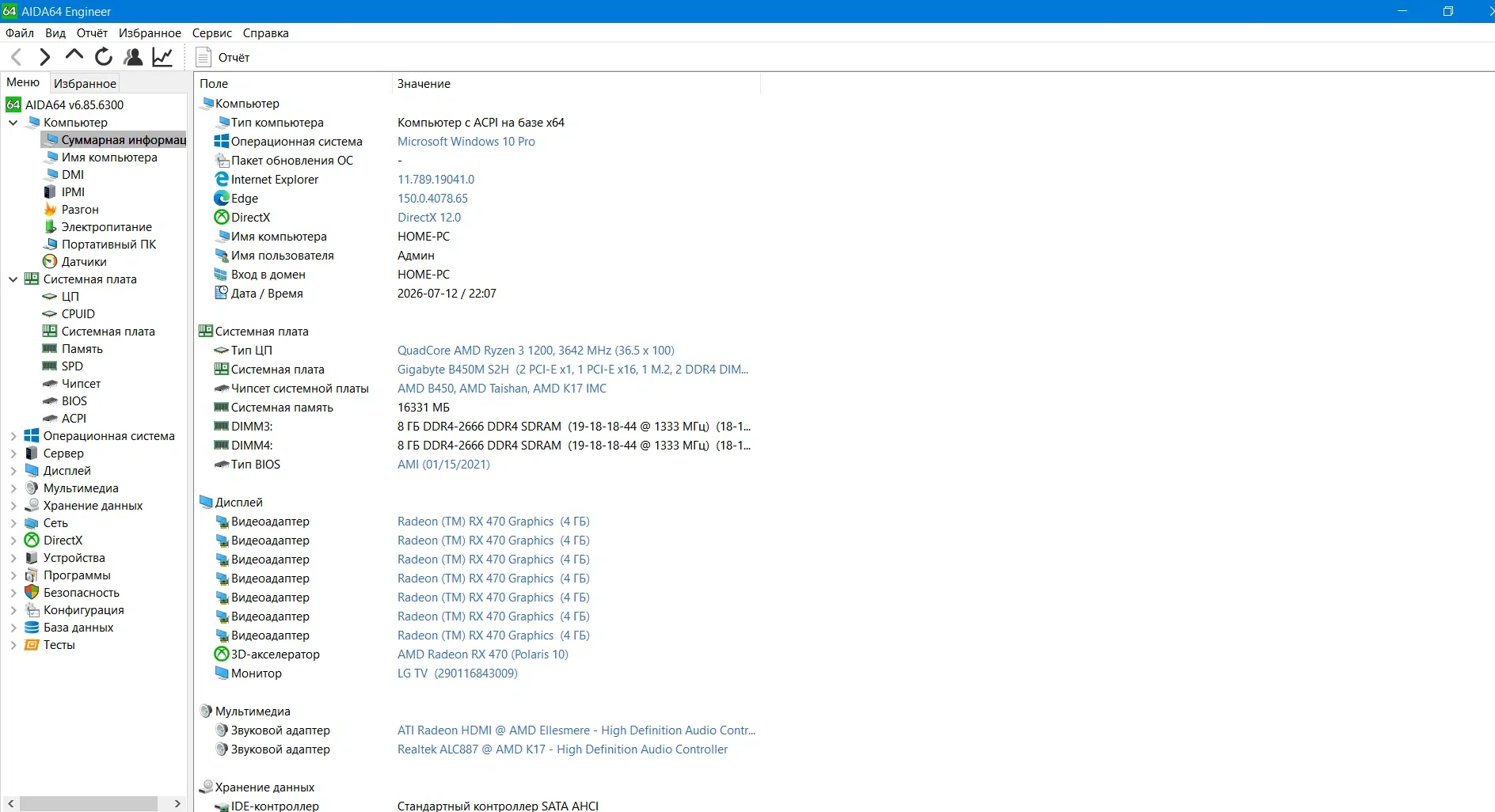The width and height of the screenshot is (1495, 812).
Task: Select the DMI tree icon
Action: pyautogui.click(x=50, y=175)
